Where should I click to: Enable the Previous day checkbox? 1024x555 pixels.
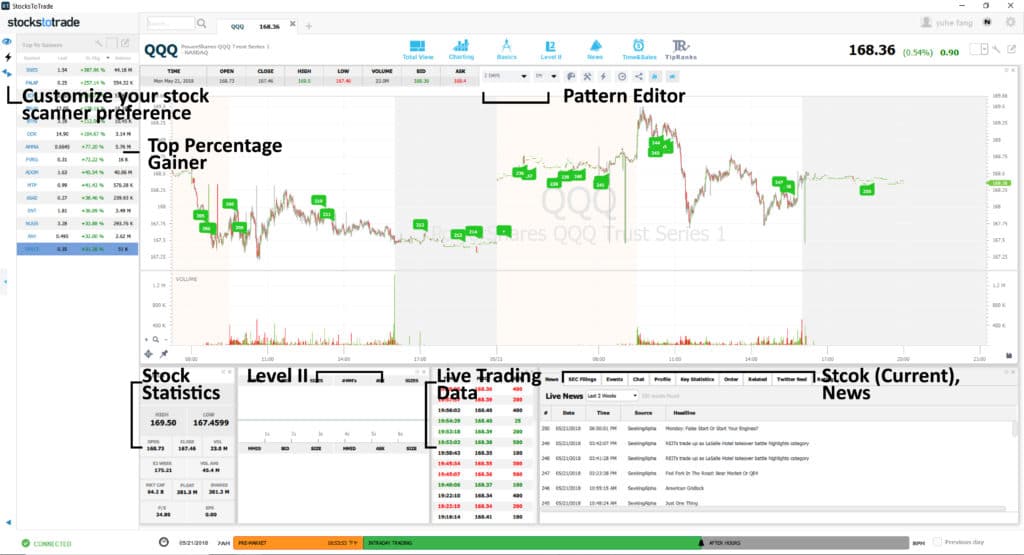(x=937, y=542)
